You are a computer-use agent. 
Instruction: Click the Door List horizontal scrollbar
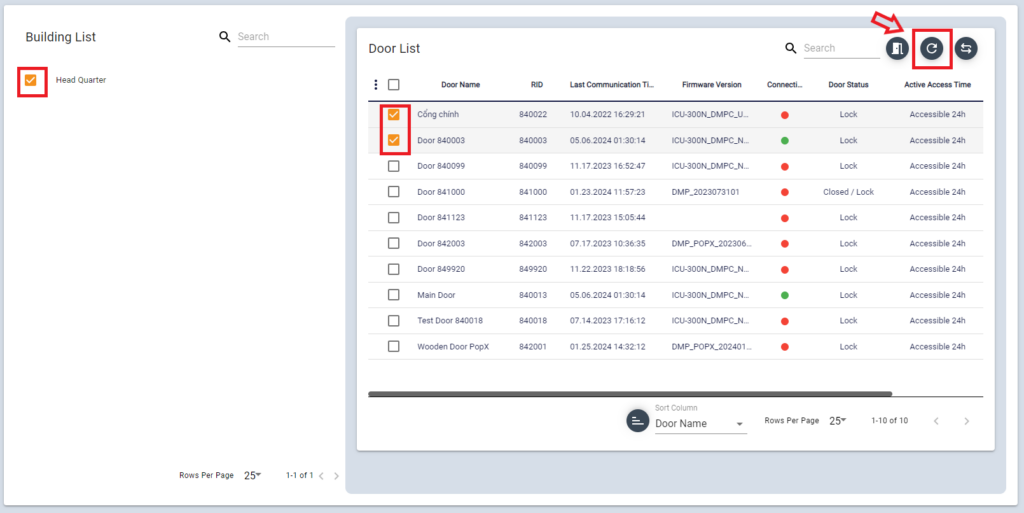click(630, 395)
